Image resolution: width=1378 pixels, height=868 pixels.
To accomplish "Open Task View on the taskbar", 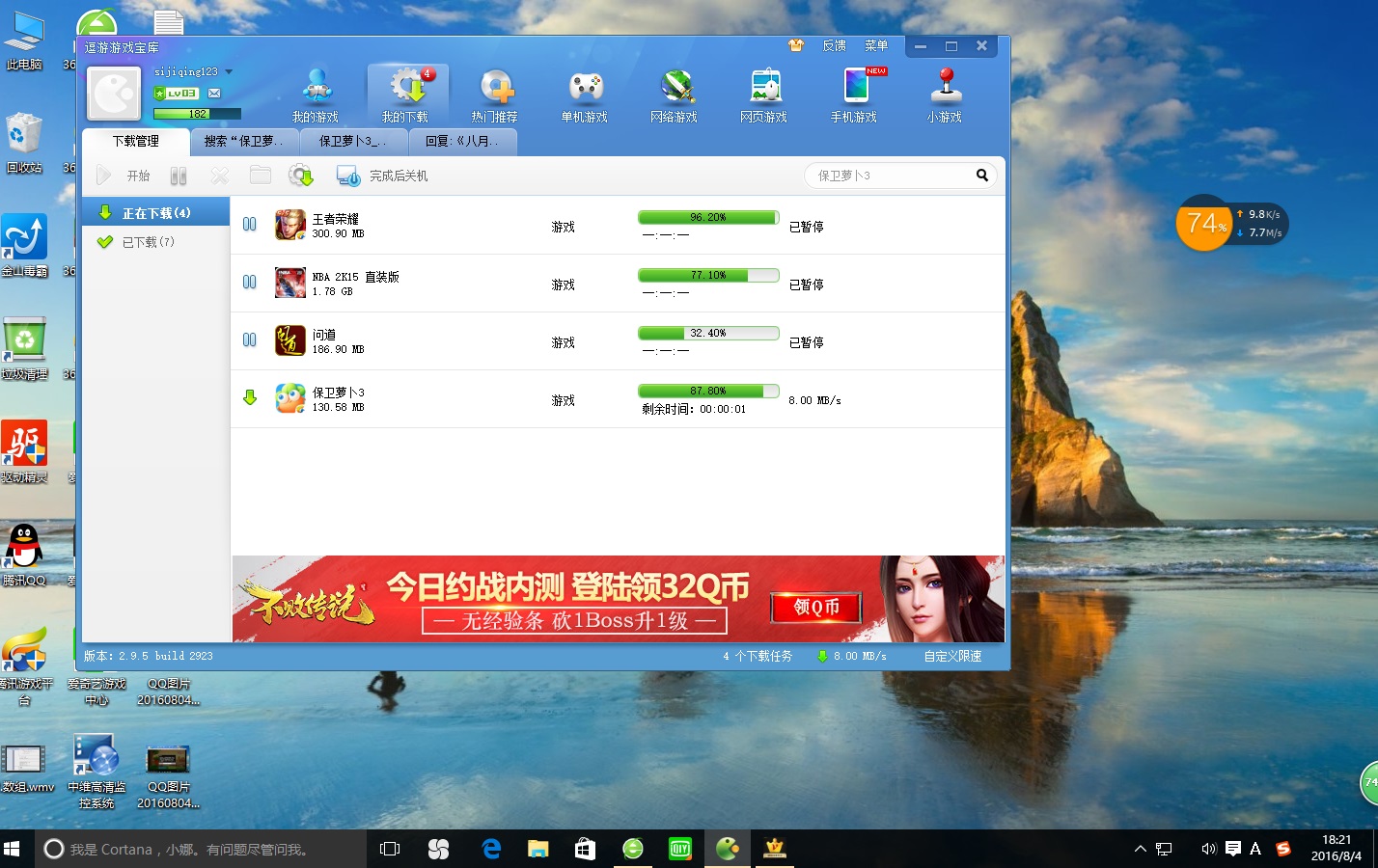I will [390, 849].
